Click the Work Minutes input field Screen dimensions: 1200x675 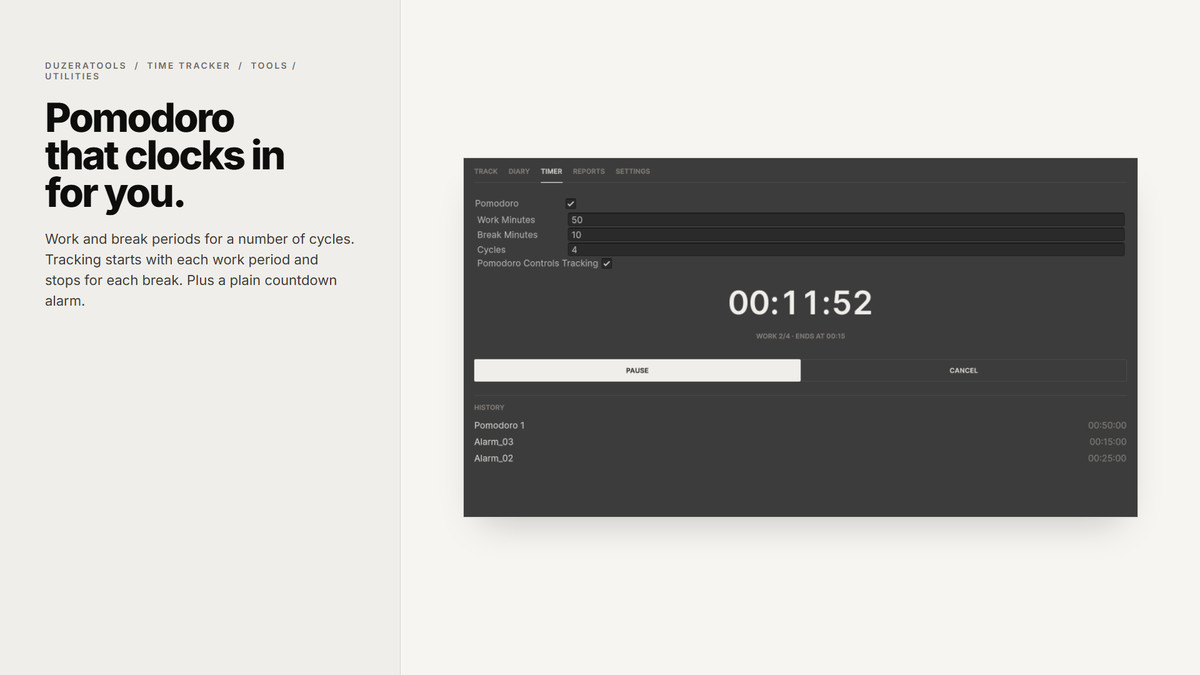(846, 220)
